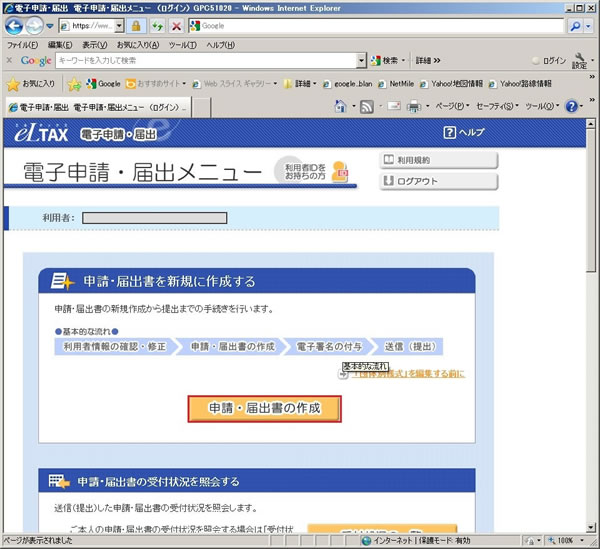600x549 pixels.
Task: Click in the Google search box near address bar
Action: pyautogui.click(x=377, y=26)
